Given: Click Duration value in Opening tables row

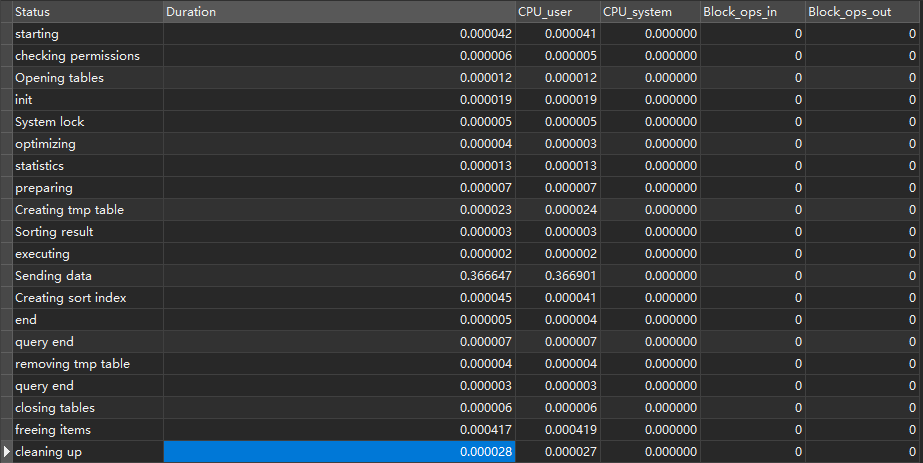Looking at the screenshot, I should click(486, 78).
